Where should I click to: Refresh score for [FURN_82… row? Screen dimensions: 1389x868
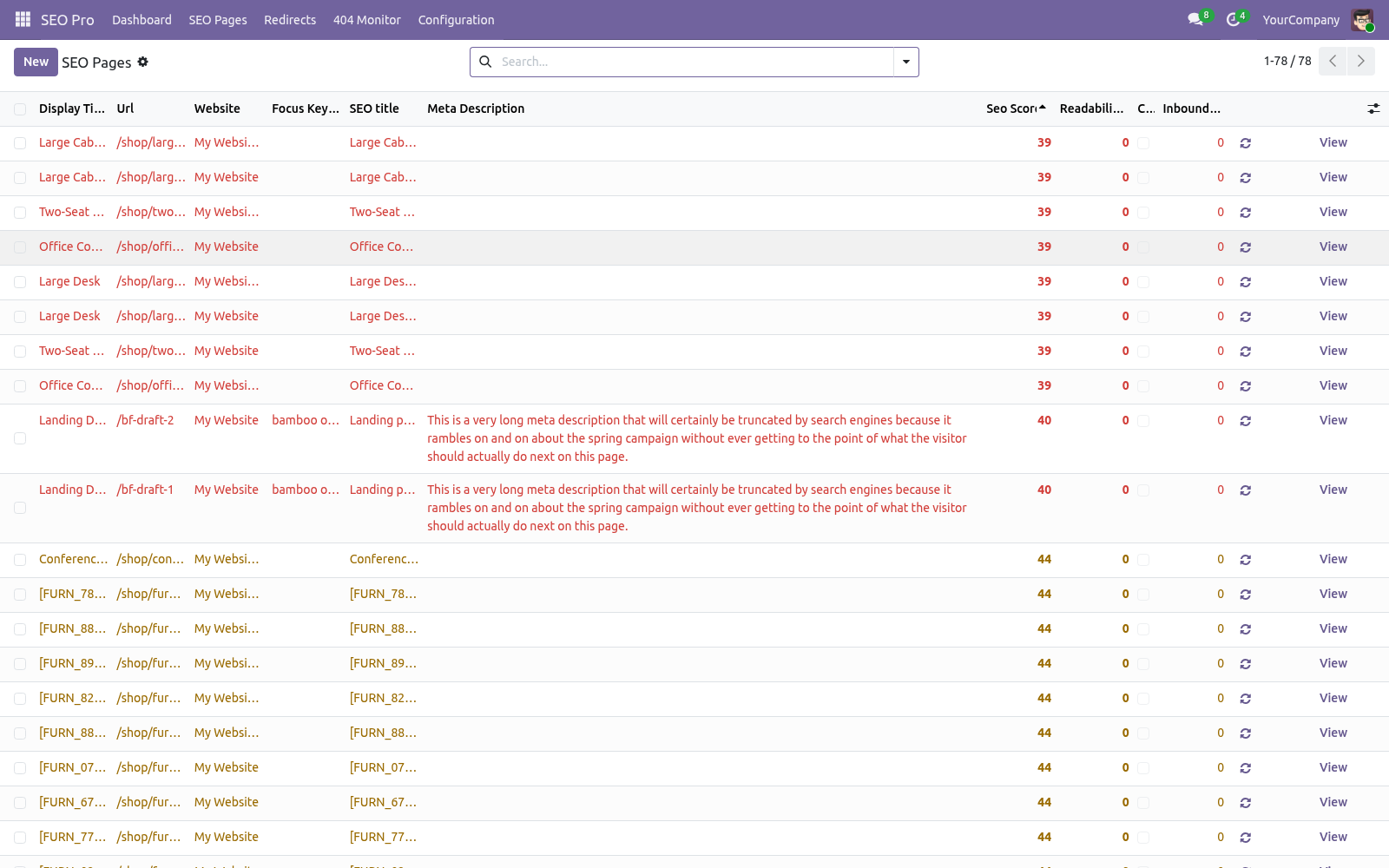coord(1246,699)
